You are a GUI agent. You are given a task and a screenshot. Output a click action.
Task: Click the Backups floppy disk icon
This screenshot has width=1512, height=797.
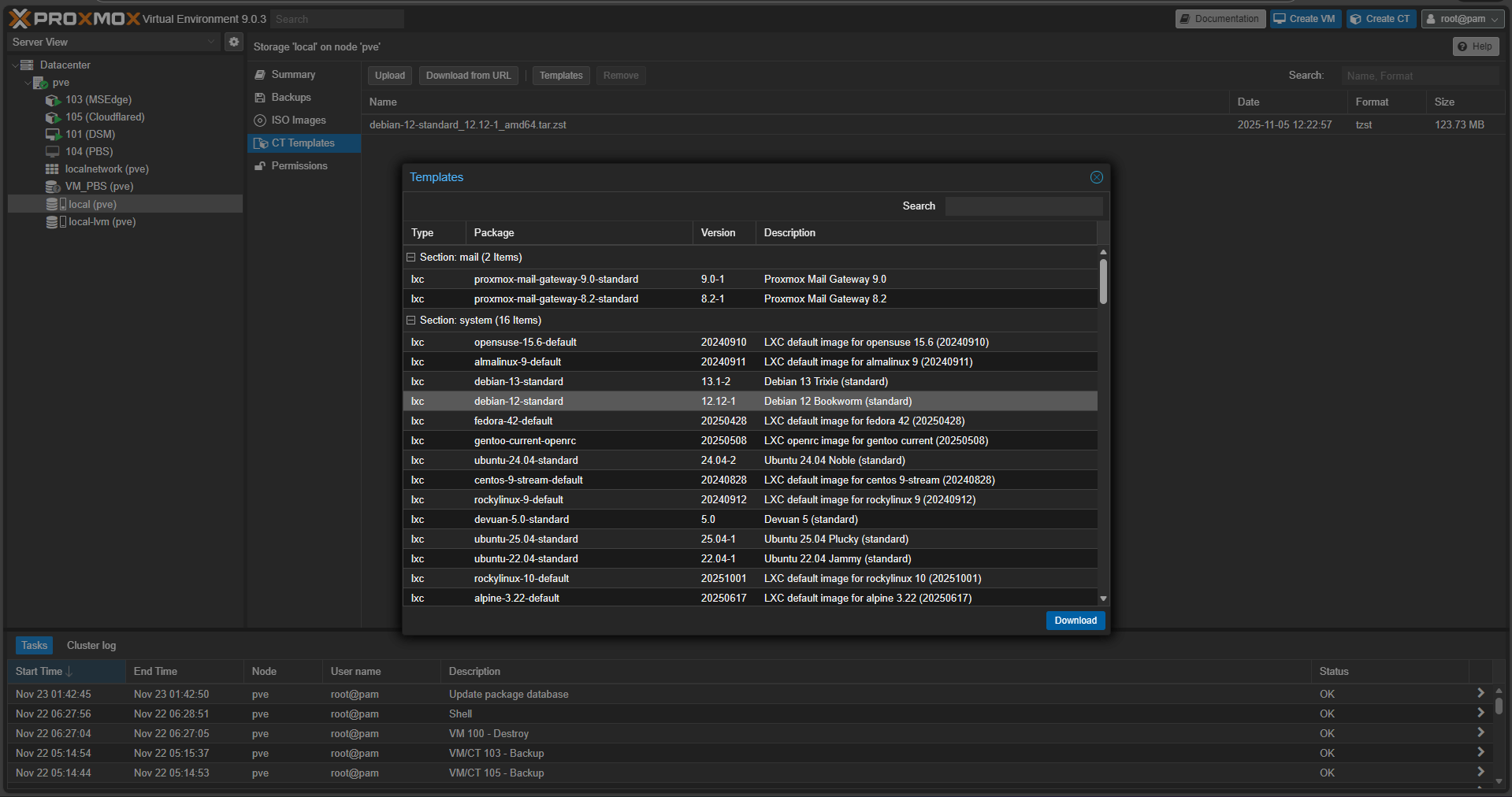[x=260, y=98]
